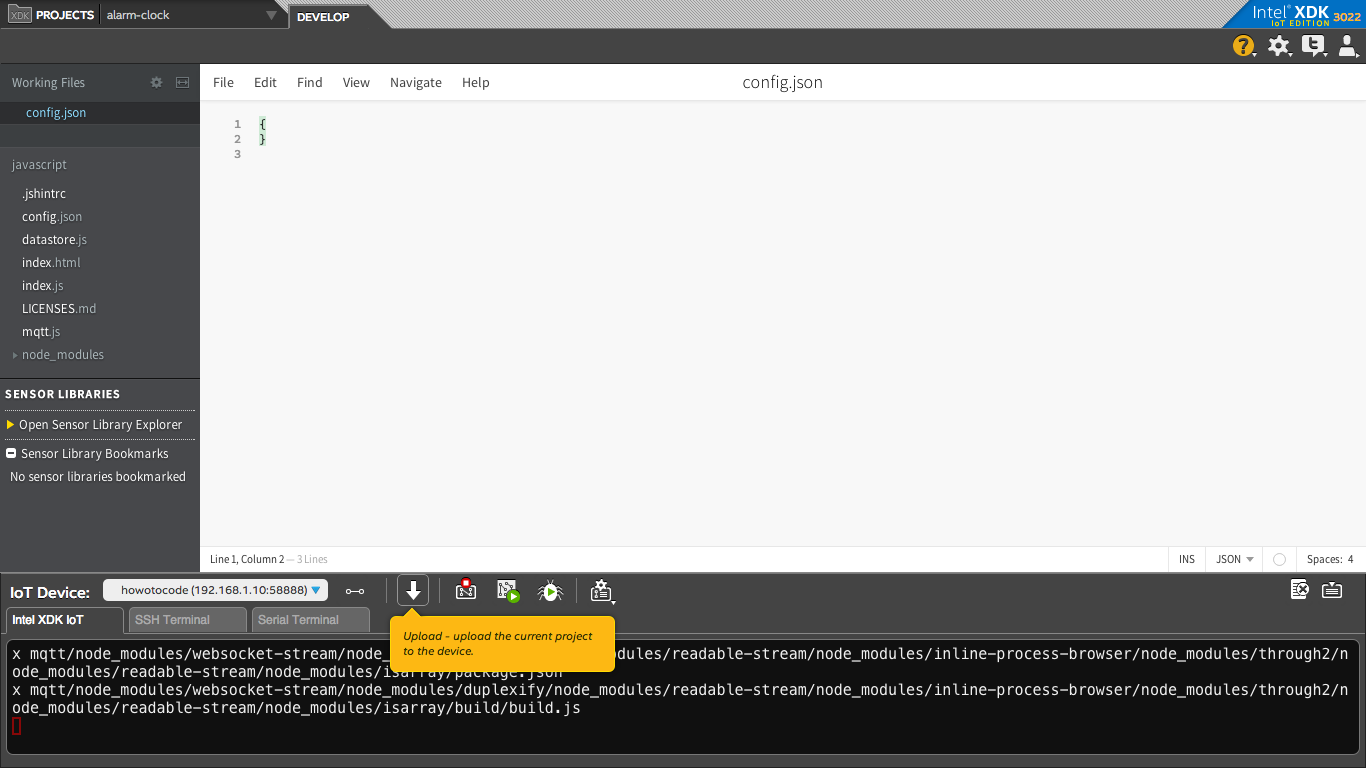Open the Manage daemon settings icon
The image size is (1366, 768).
click(x=601, y=591)
